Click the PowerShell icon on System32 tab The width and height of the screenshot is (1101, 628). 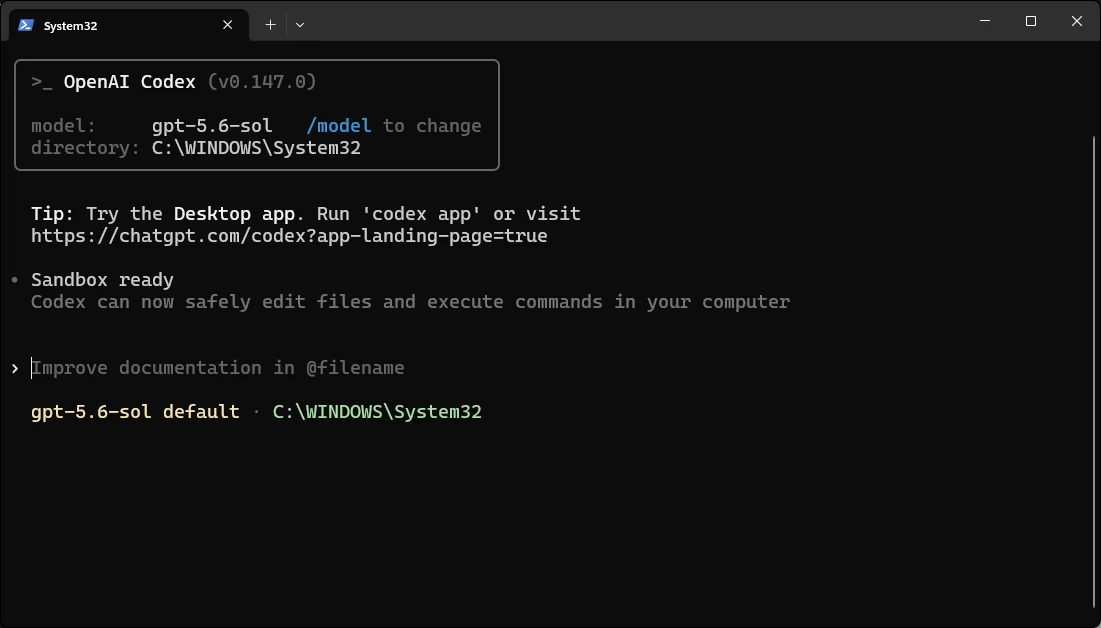(x=26, y=25)
